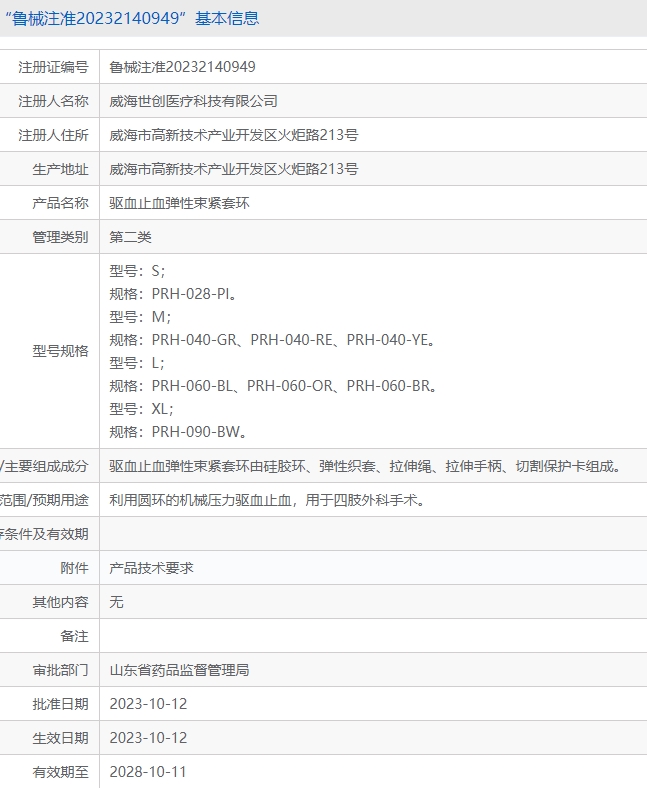Click the composition description with 硅胶环
The image size is (647, 788).
click(365, 466)
